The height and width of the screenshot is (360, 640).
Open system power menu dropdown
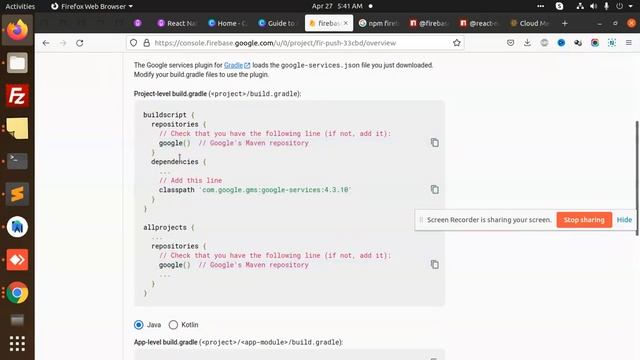(624, 6)
